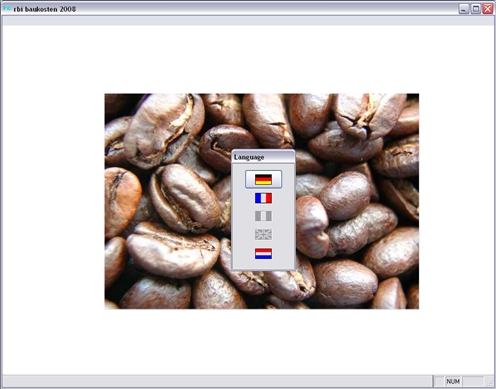Click the coffee beans background image
Viewport: 496px width, 389px height.
[167, 200]
